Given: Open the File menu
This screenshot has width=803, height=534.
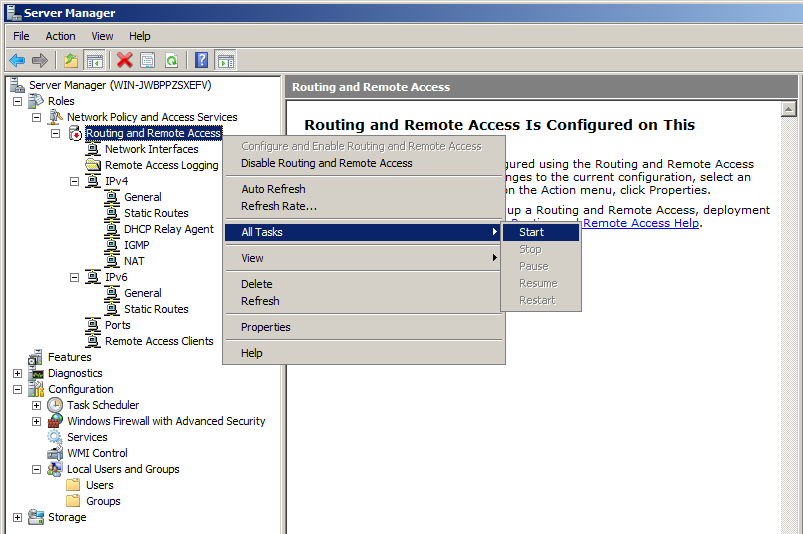Looking at the screenshot, I should pos(21,36).
